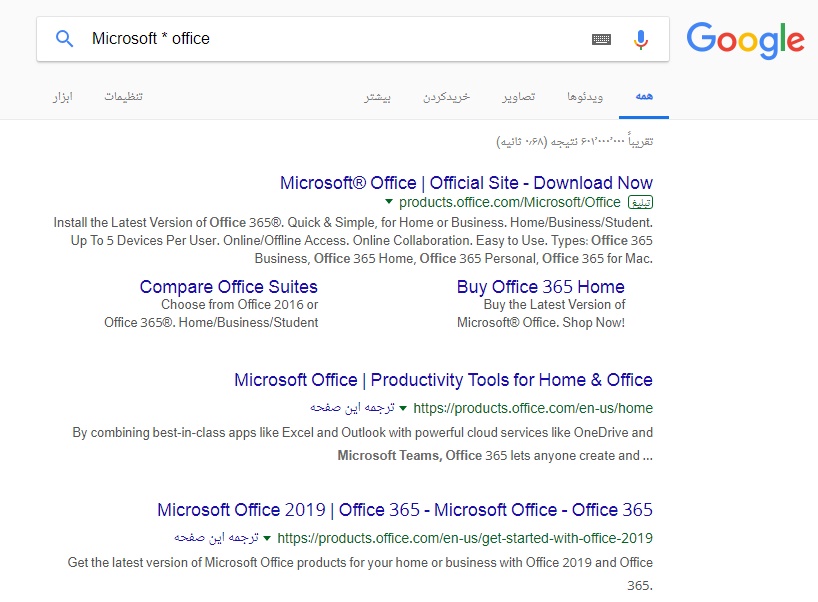This screenshot has width=818, height=602.
Task: Start voice search with microphone icon
Action: pyautogui.click(x=641, y=39)
